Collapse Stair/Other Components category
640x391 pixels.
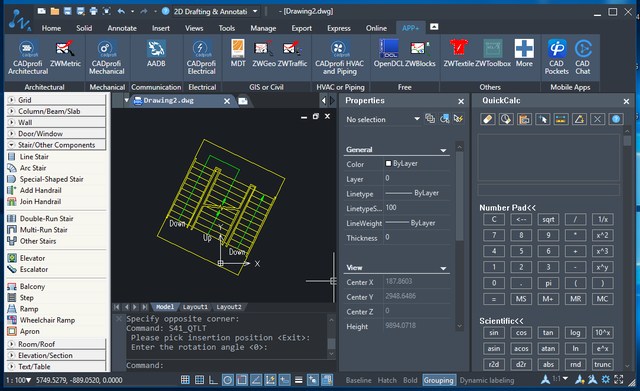(x=56, y=145)
